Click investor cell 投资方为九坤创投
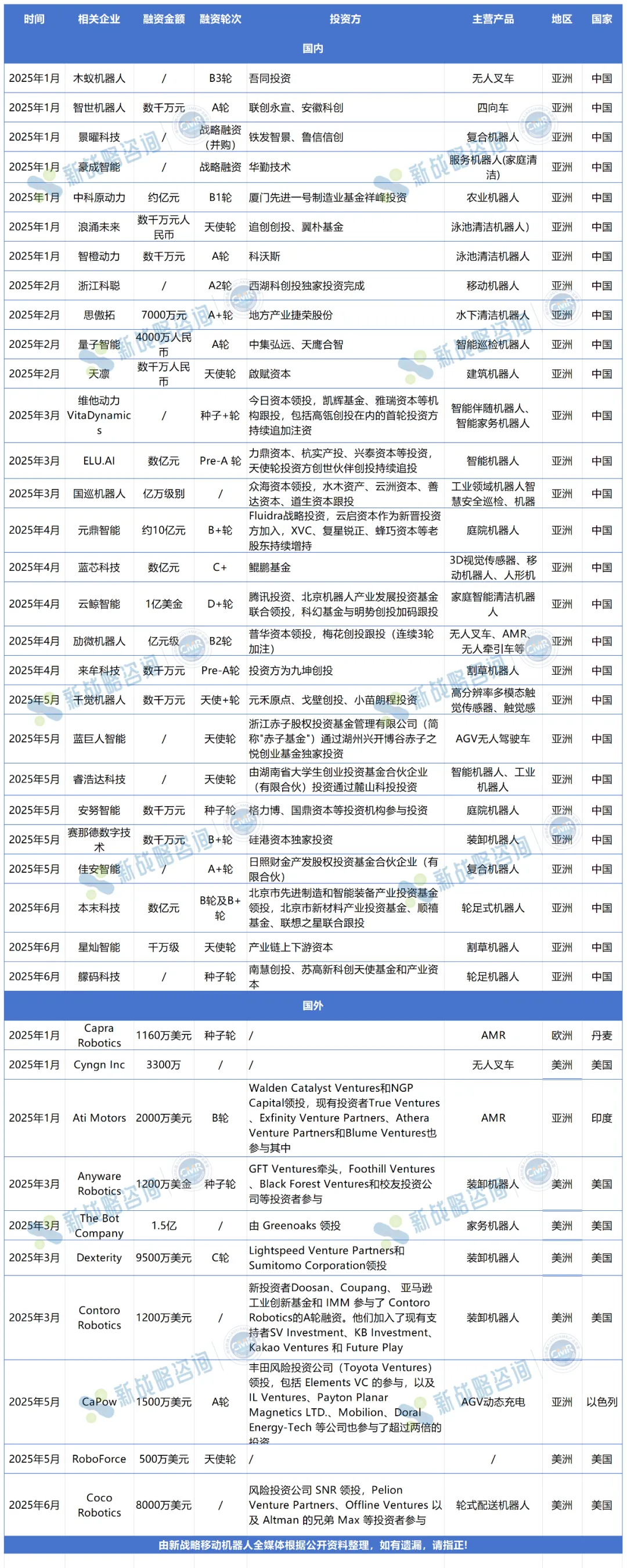This screenshot has height=1568, width=627. click(x=290, y=670)
